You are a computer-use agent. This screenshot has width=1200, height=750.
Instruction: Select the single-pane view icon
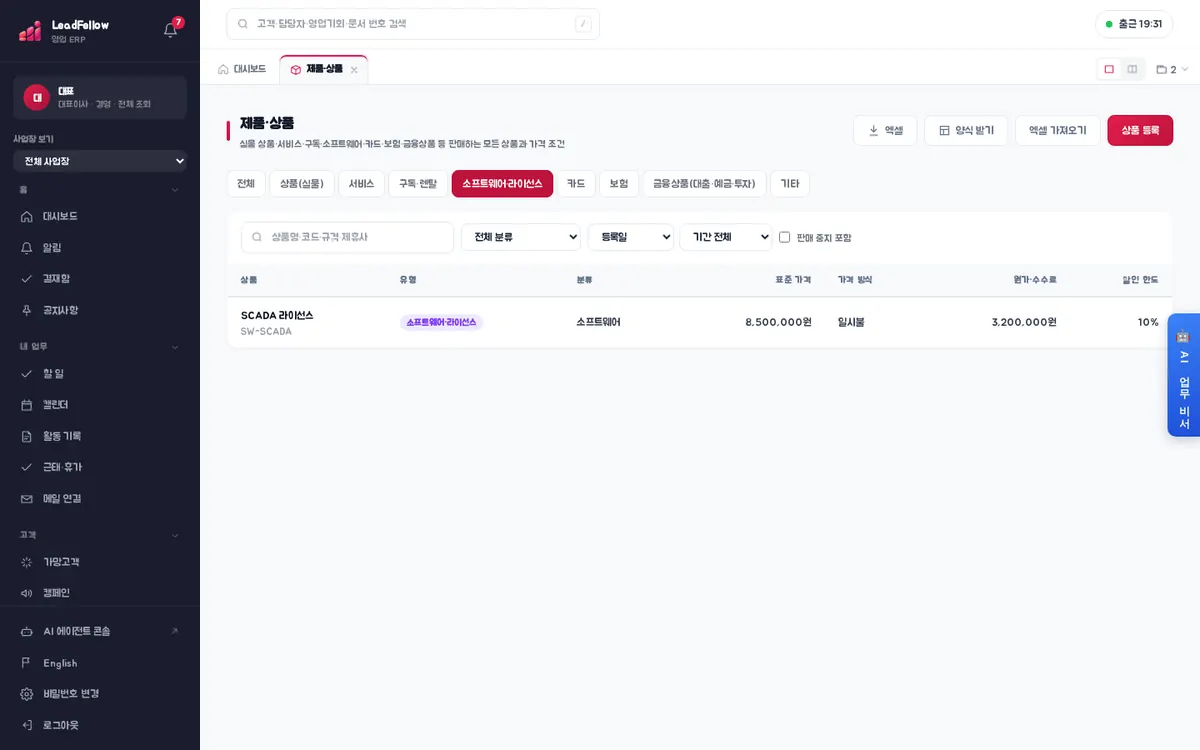click(1109, 69)
